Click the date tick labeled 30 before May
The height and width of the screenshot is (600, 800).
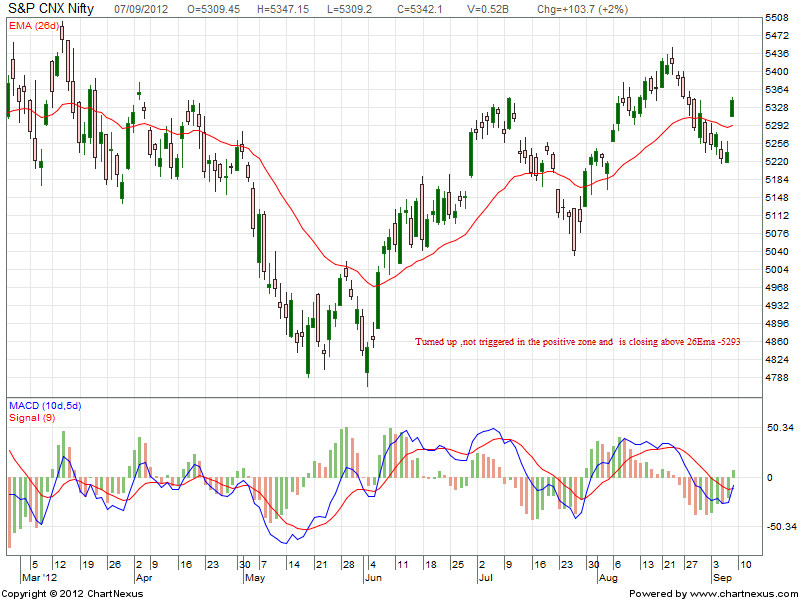click(x=245, y=564)
